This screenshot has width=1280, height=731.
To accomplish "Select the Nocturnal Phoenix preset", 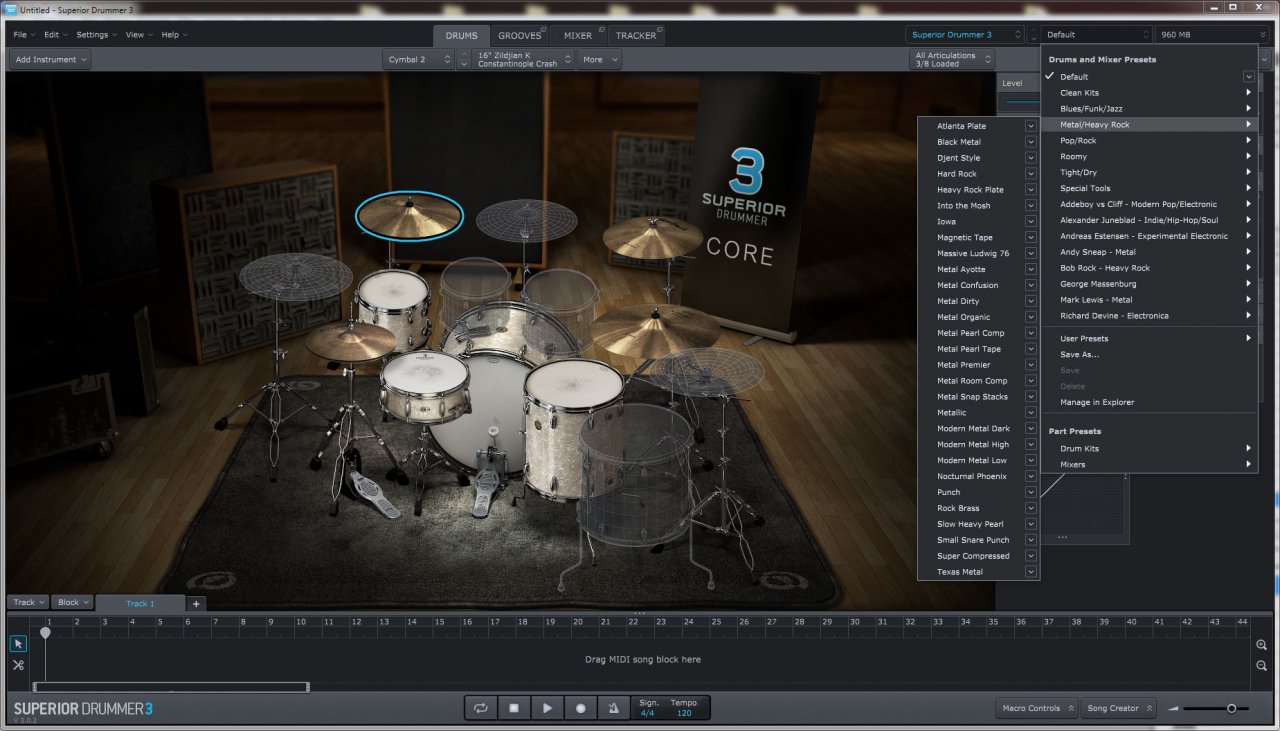I will [x=972, y=476].
